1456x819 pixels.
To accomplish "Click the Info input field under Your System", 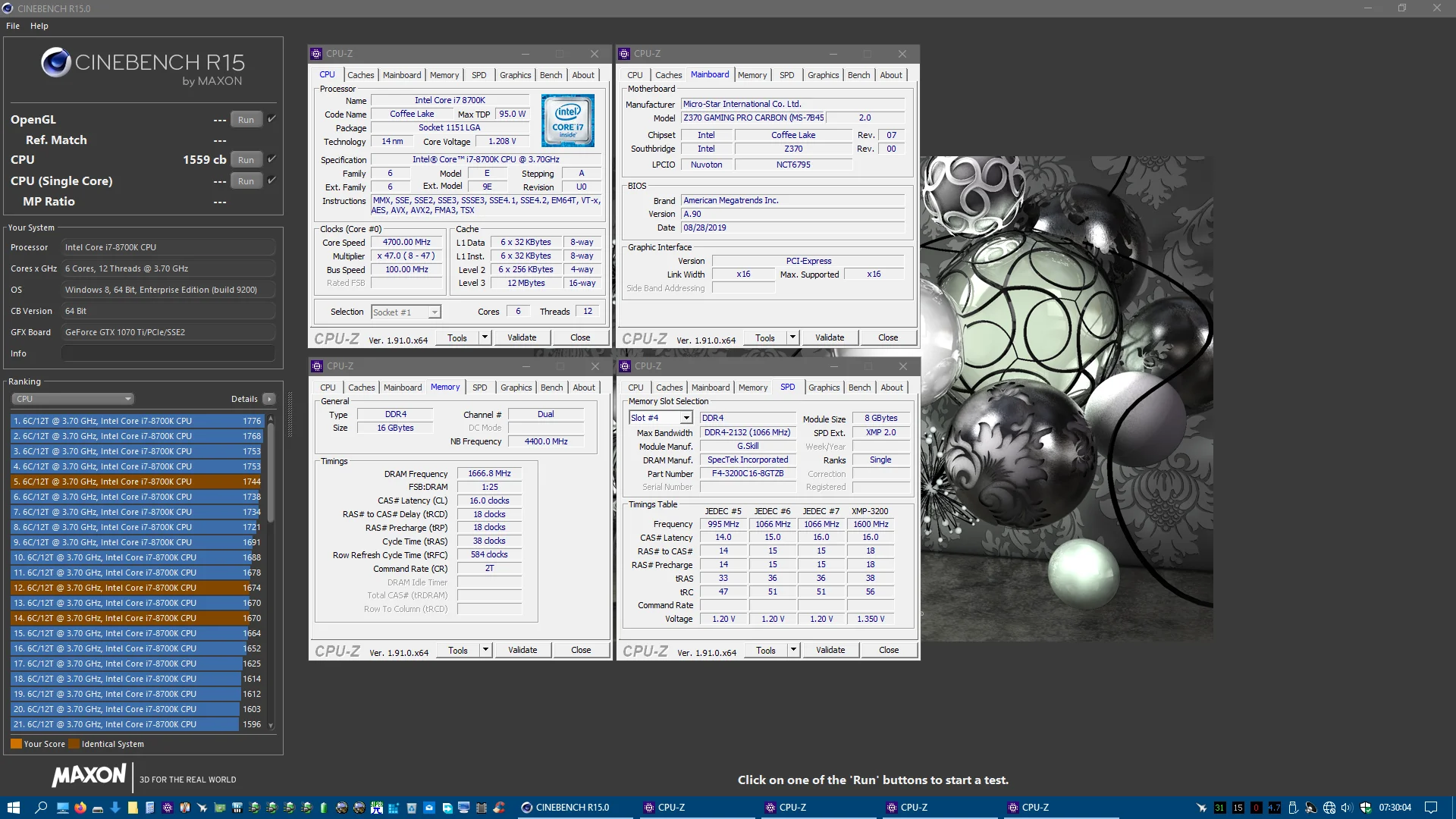I will (168, 353).
